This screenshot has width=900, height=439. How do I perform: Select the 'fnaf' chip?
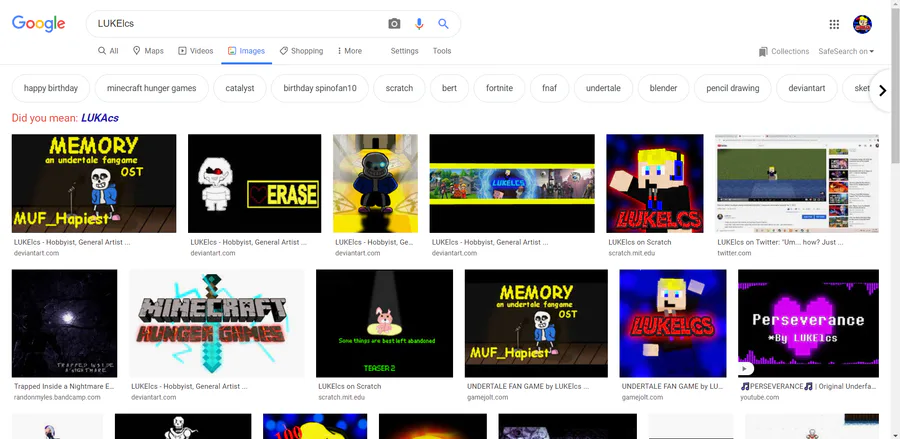coord(549,88)
